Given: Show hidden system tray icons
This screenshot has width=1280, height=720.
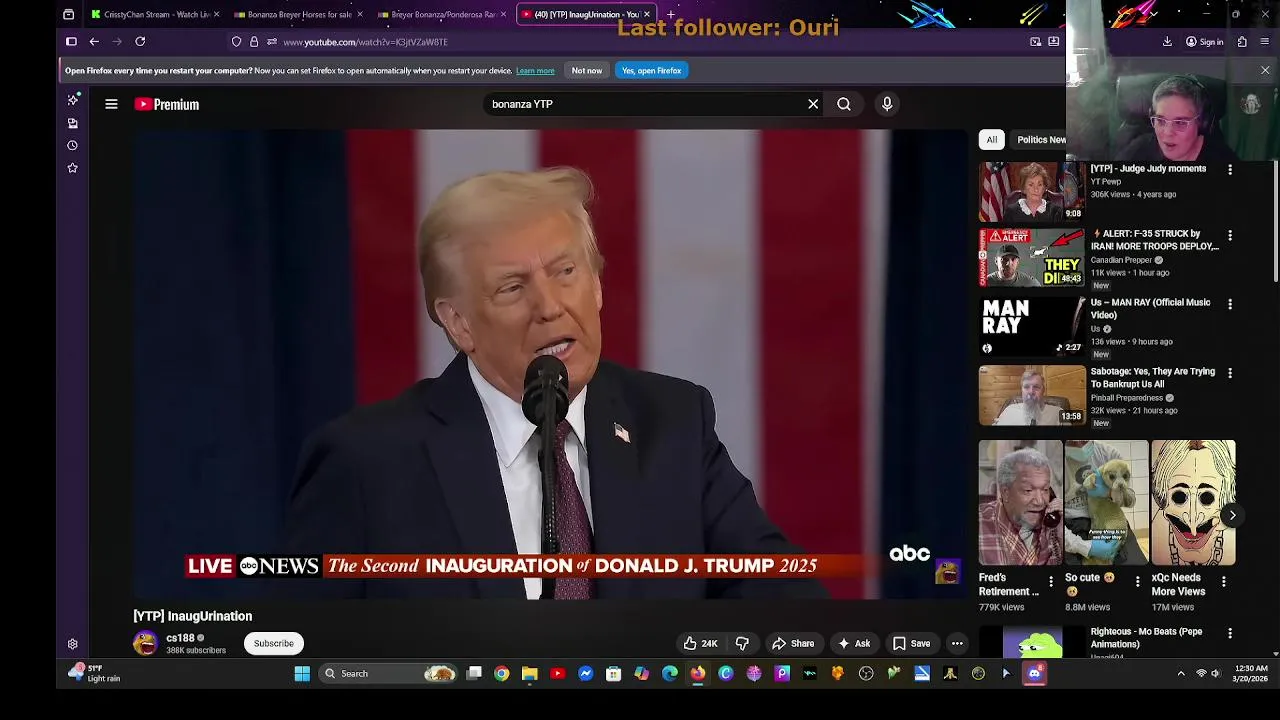Looking at the screenshot, I should pyautogui.click(x=1181, y=674).
